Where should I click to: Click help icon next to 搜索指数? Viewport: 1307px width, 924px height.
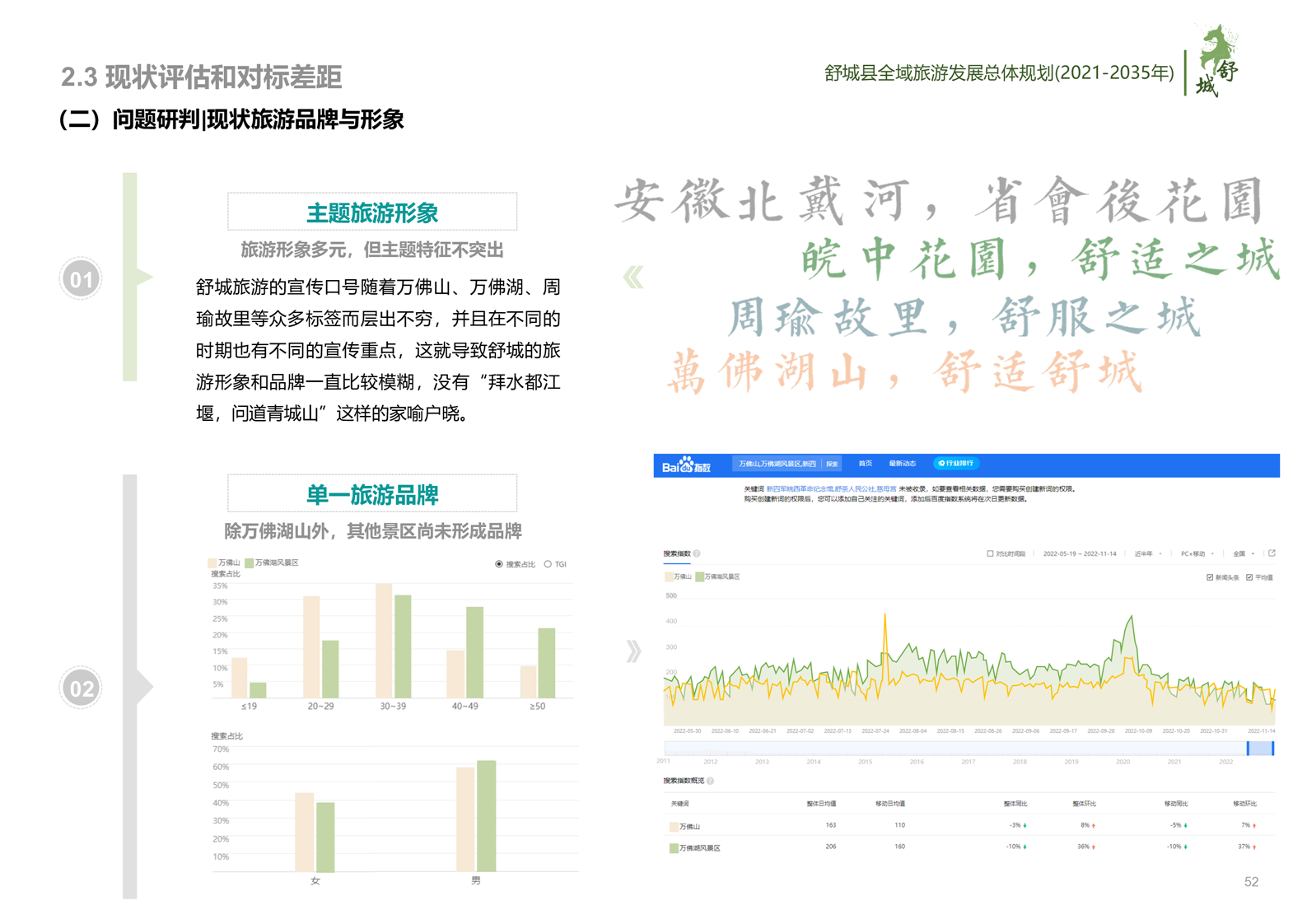pyautogui.click(x=697, y=553)
